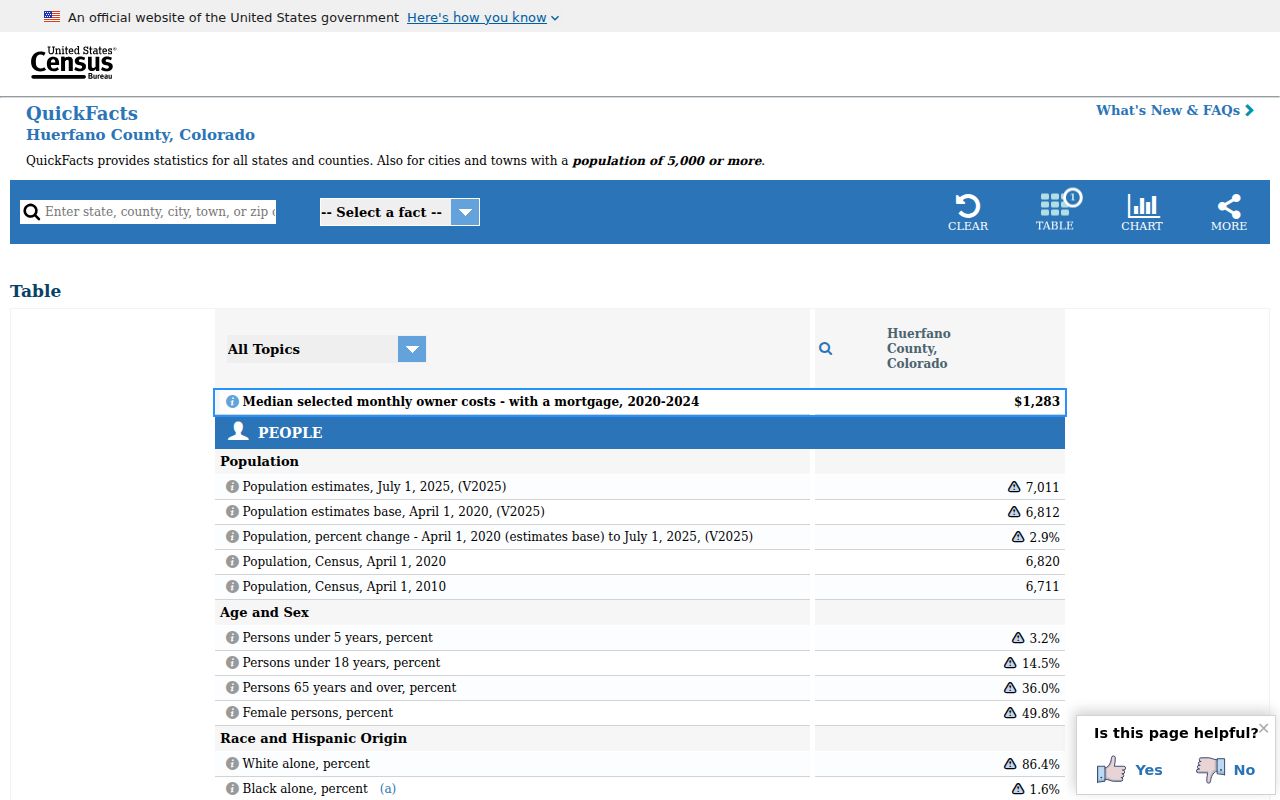The height and width of the screenshot is (800, 1280).
Task: Open the '-- Select a fact --' dropdown
Action: click(400, 212)
